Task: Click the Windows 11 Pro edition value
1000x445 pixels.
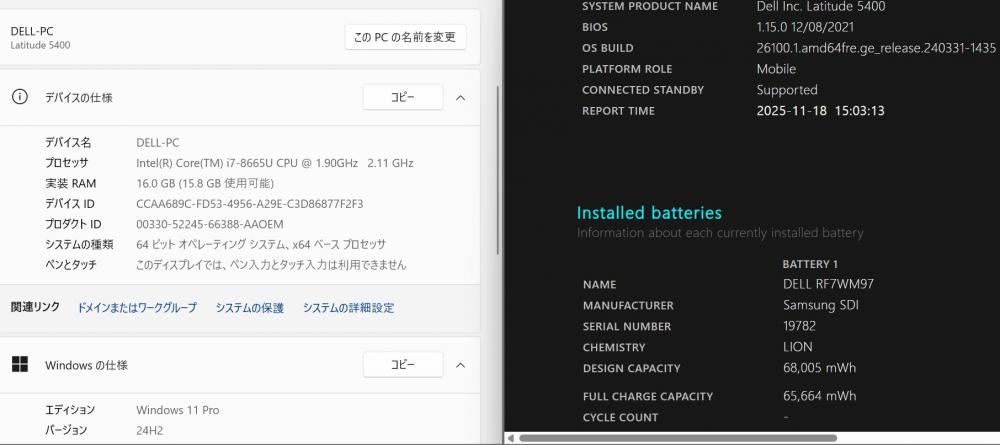Action: point(177,410)
